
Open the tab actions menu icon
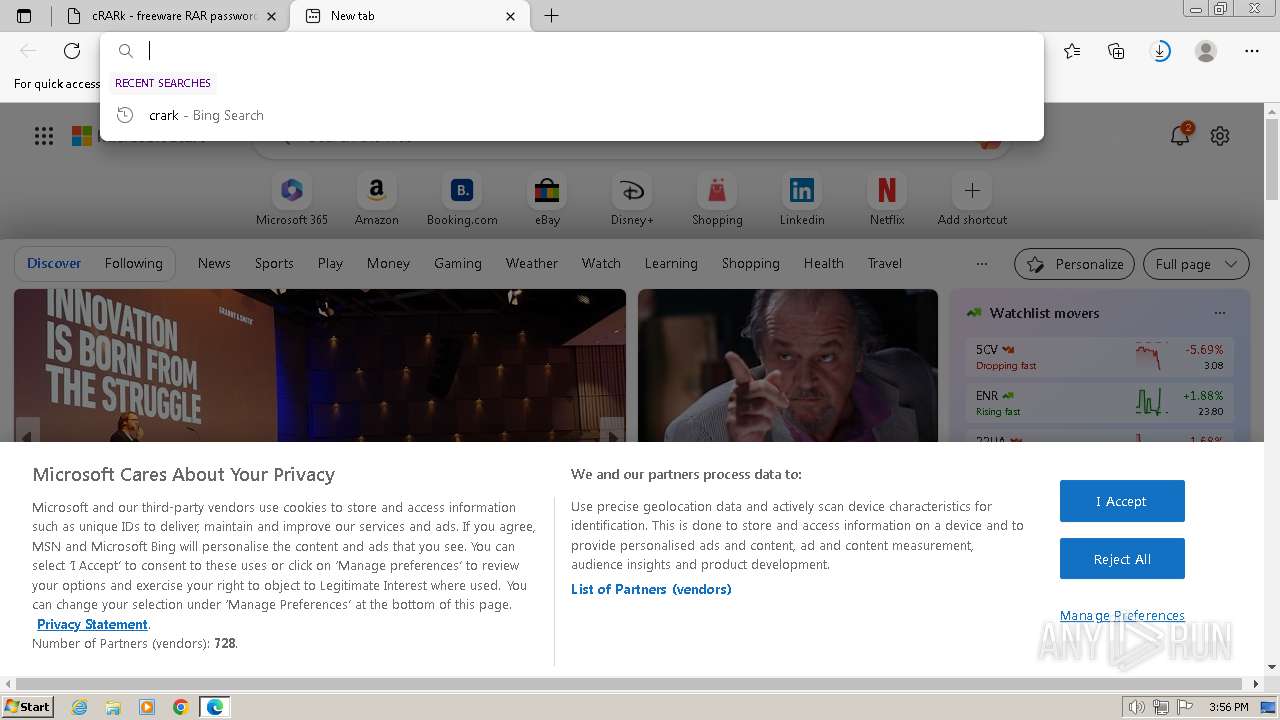coord(24,16)
